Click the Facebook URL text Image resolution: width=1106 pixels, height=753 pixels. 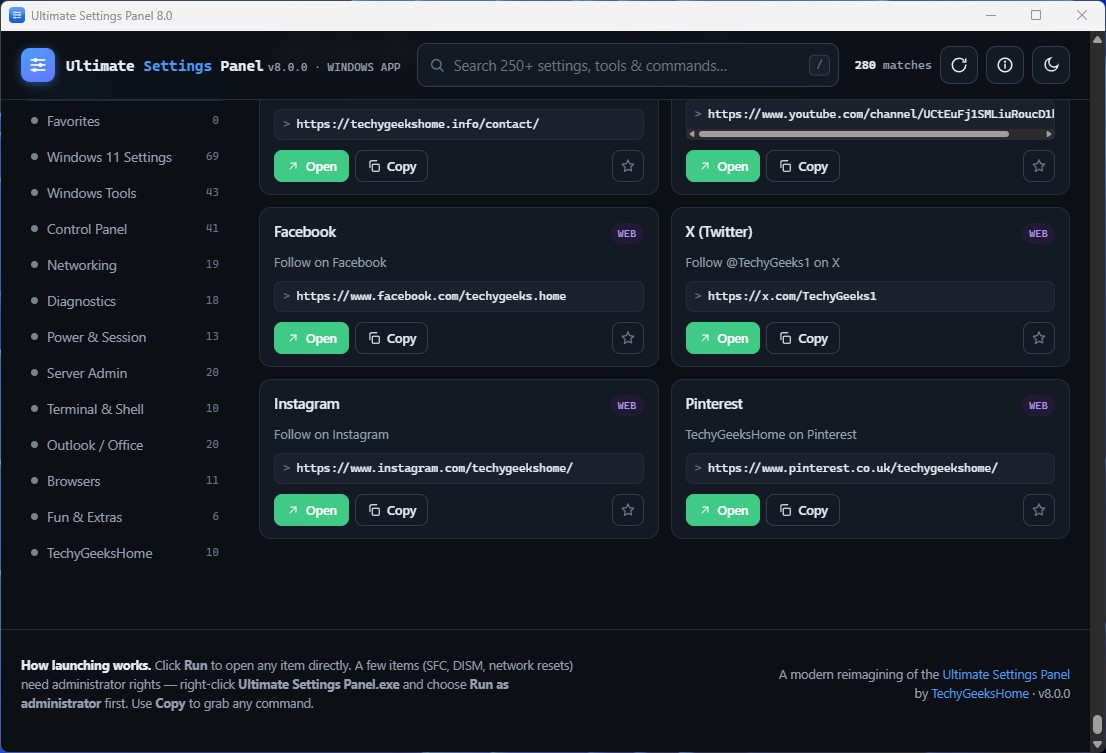pos(430,296)
